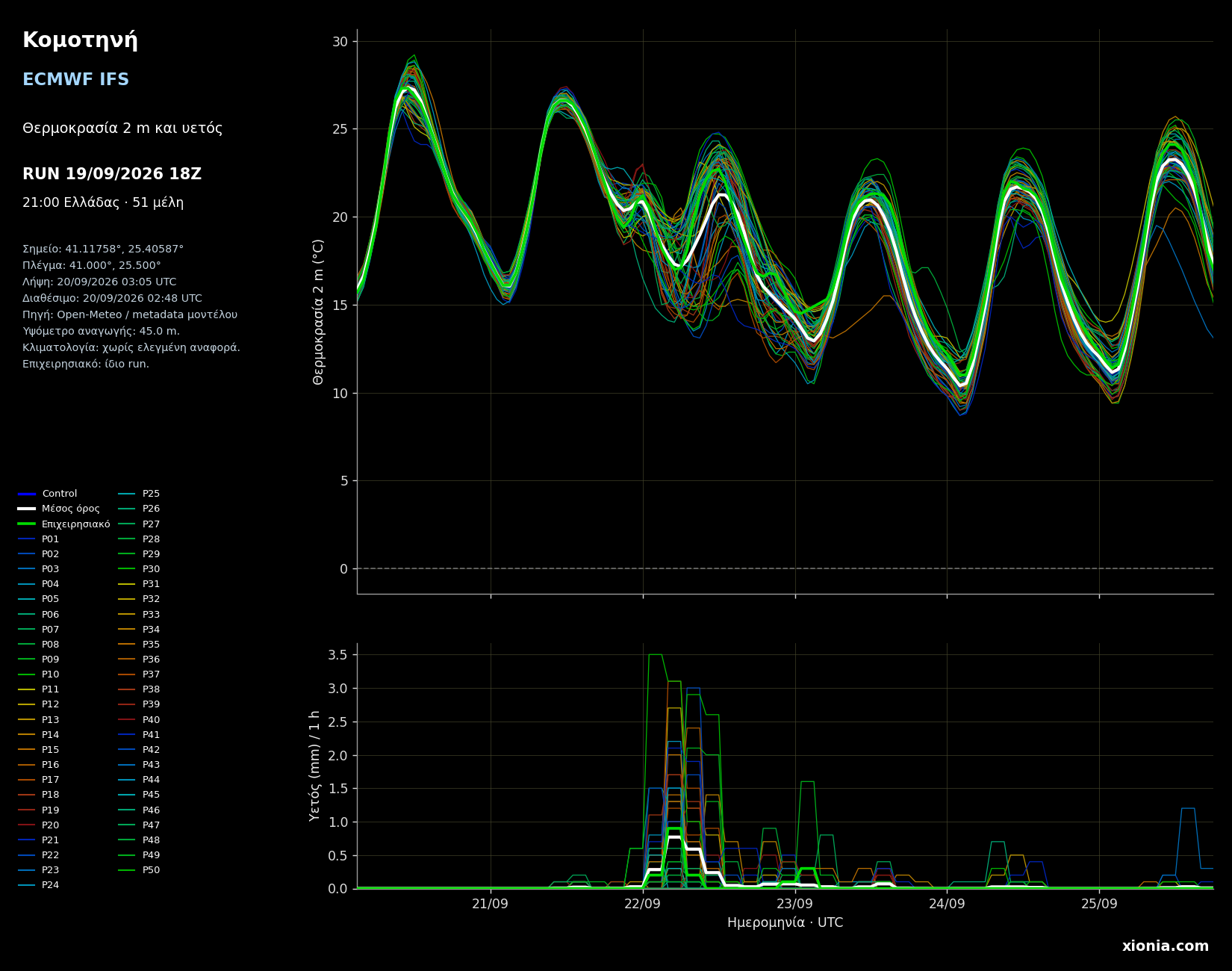Screen dimensions: 1232x971
Task: Click the RUN 19/09/2026 18Z text
Action: [x=112, y=174]
